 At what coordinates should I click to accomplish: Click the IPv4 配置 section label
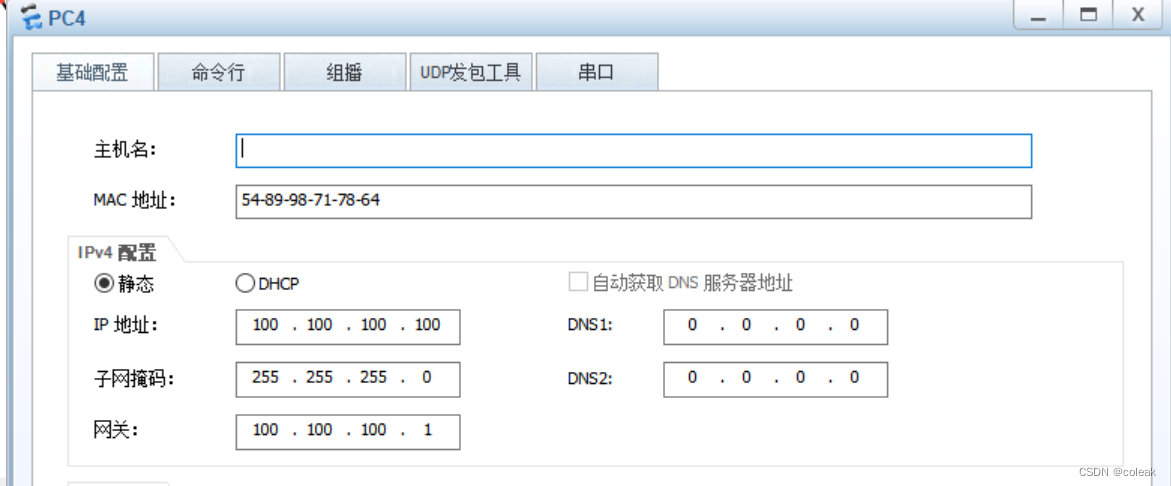(117, 252)
